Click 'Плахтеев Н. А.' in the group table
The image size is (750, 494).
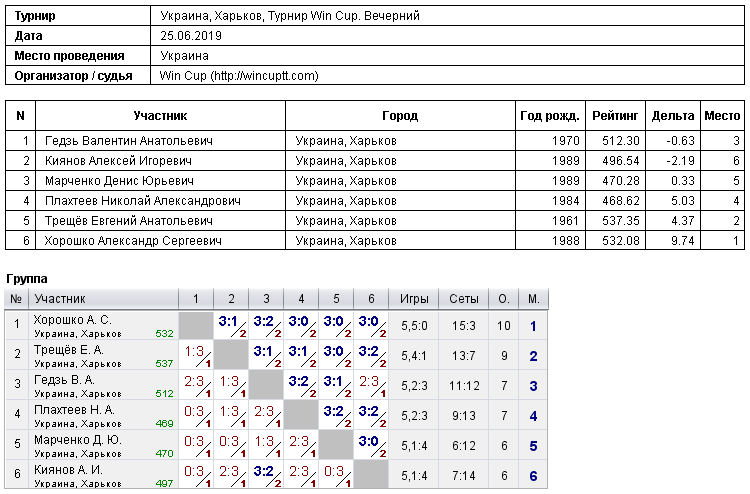(74, 410)
